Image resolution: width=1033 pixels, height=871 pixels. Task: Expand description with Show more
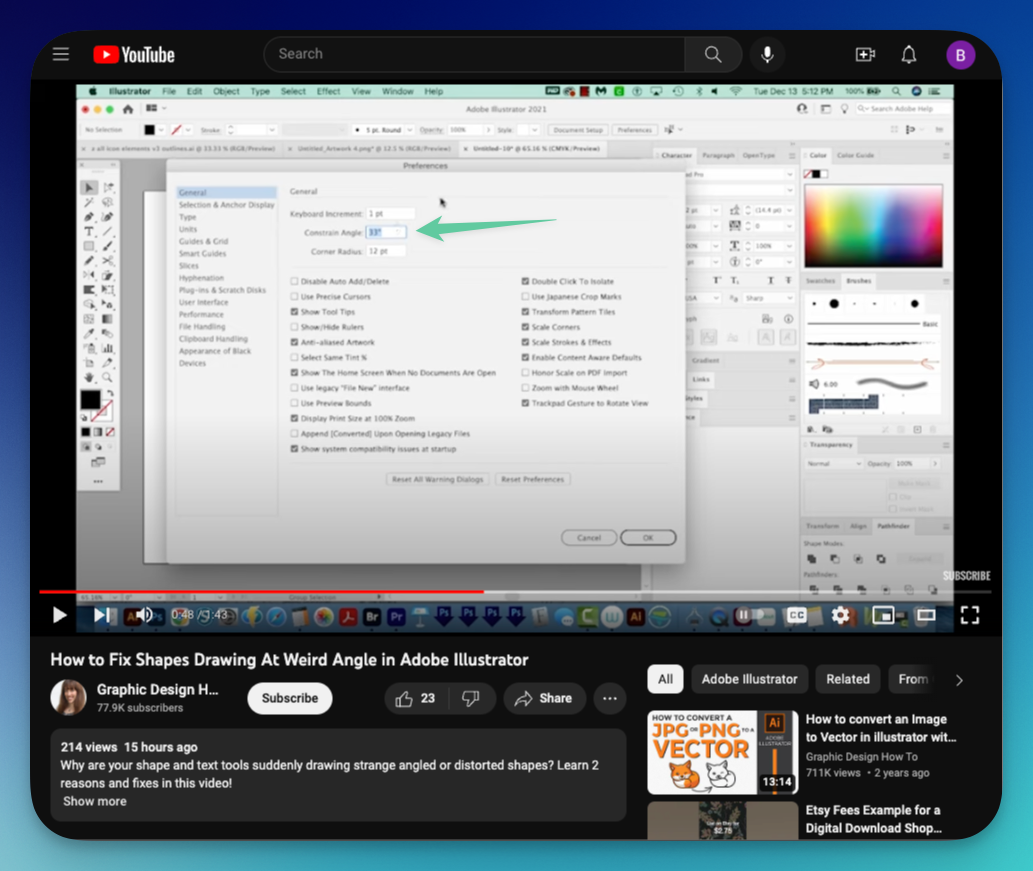95,801
